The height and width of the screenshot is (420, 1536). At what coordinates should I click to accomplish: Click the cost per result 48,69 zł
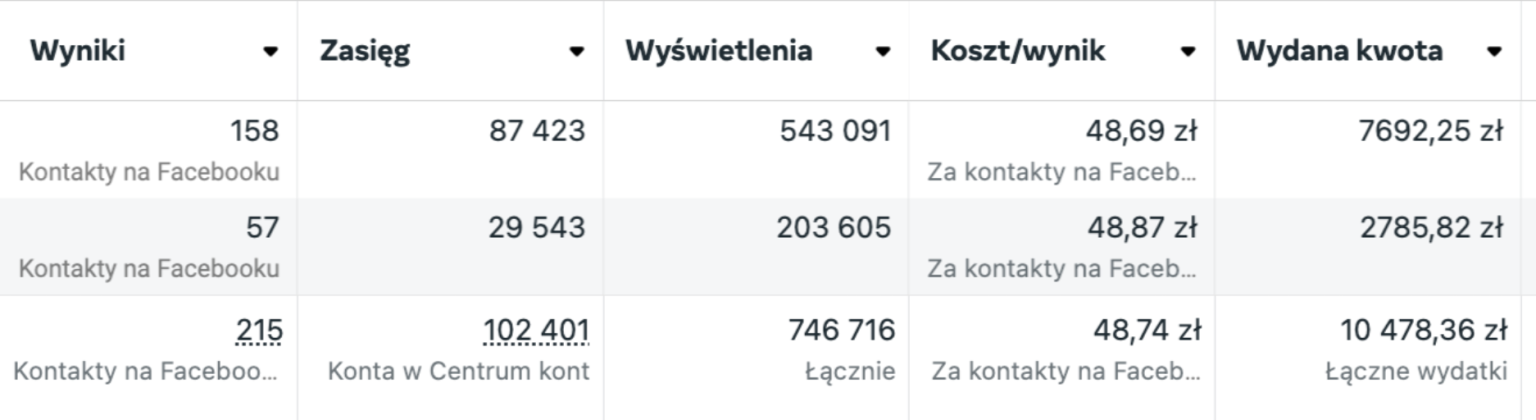[1141, 131]
